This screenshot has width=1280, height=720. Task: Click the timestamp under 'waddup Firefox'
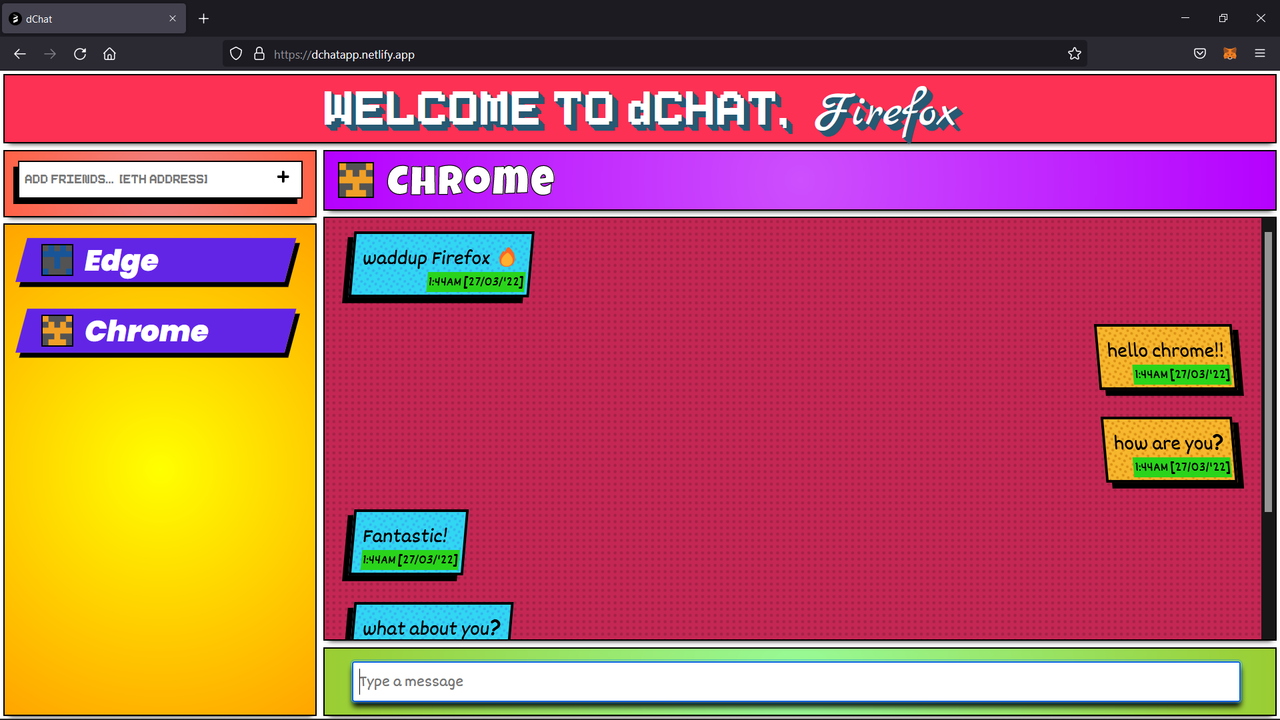(475, 281)
